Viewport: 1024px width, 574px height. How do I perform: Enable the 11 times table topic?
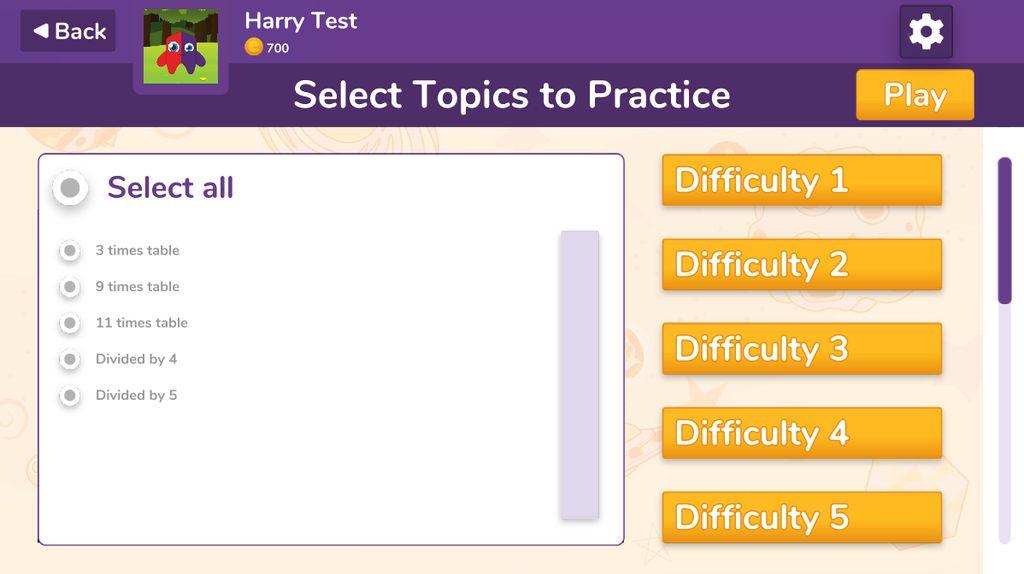tap(70, 323)
